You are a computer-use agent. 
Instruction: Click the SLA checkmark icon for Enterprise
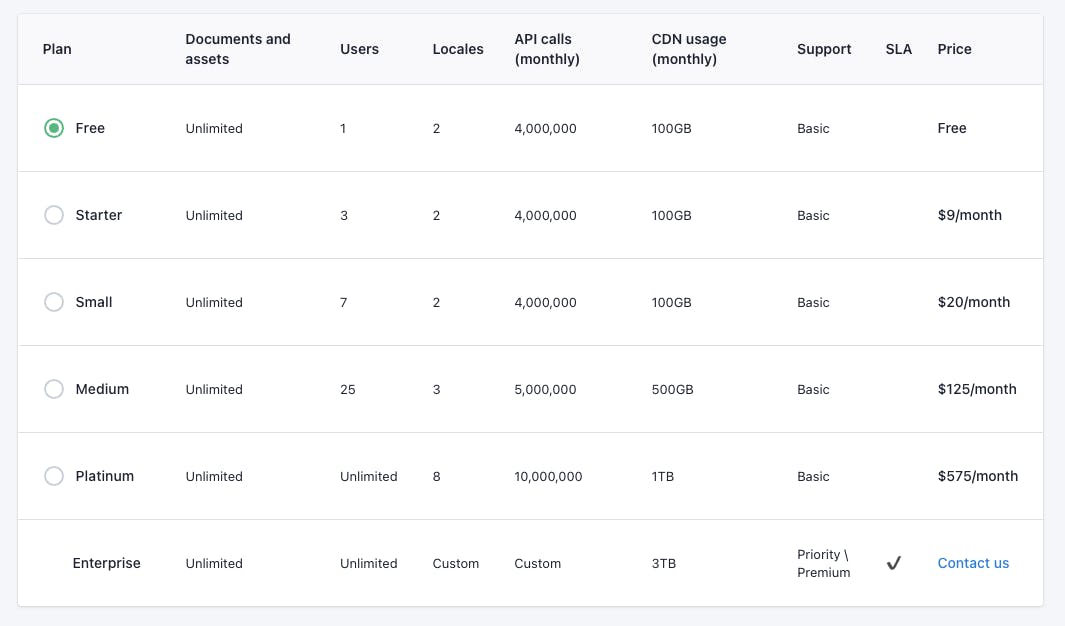pyautogui.click(x=894, y=563)
